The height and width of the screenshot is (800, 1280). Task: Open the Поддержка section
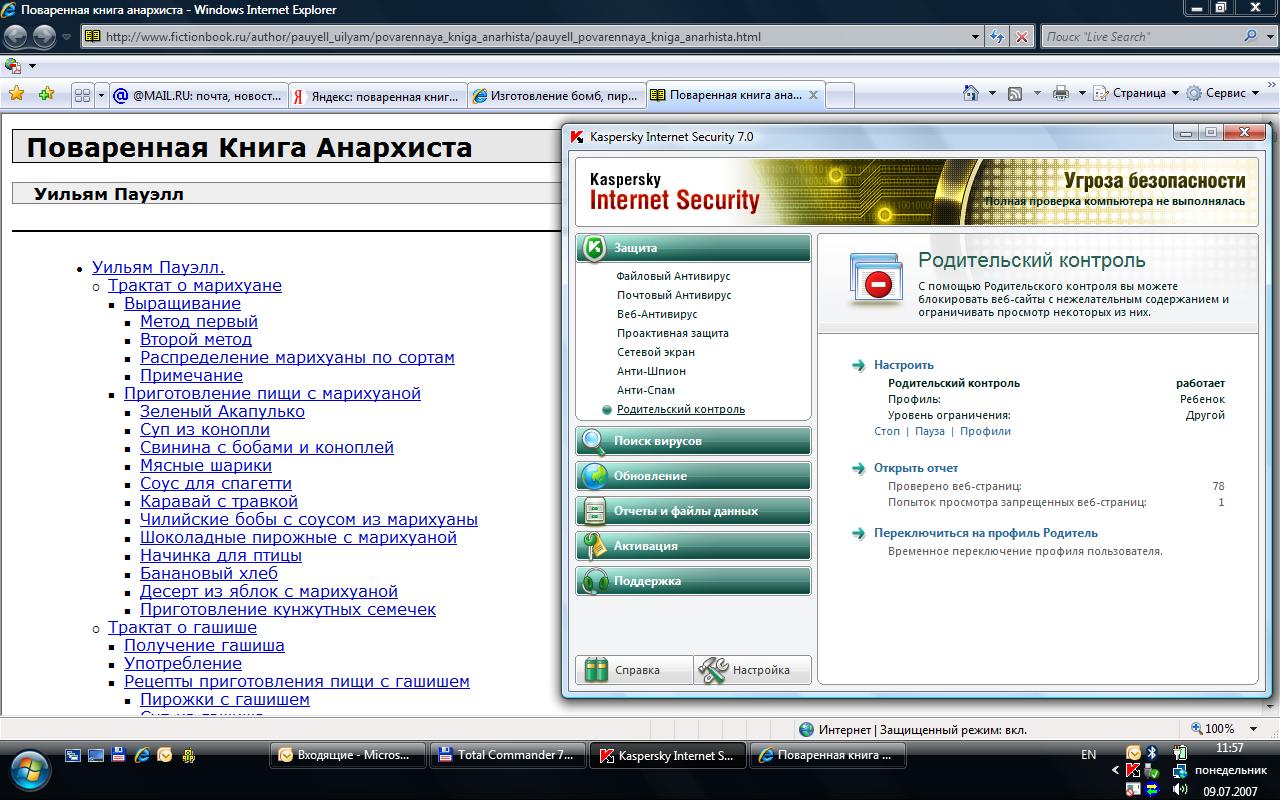(693, 581)
